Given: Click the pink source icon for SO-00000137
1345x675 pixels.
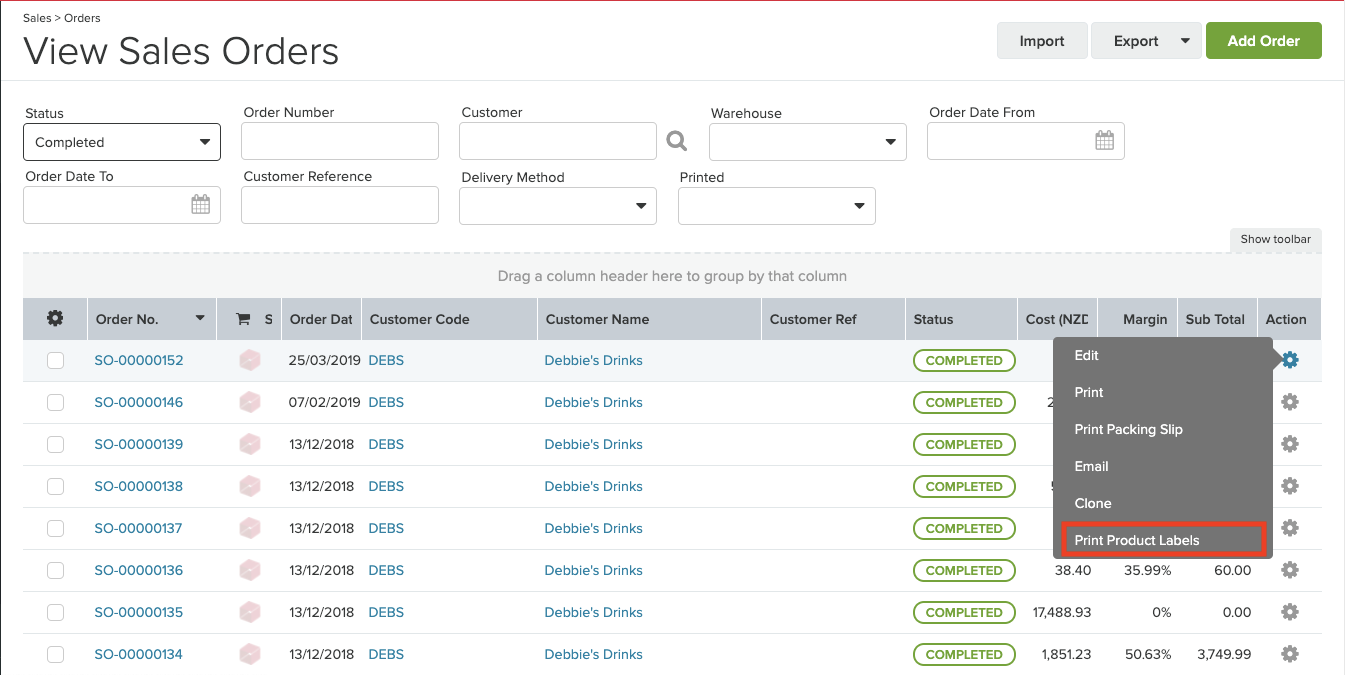Looking at the screenshot, I should (x=250, y=528).
